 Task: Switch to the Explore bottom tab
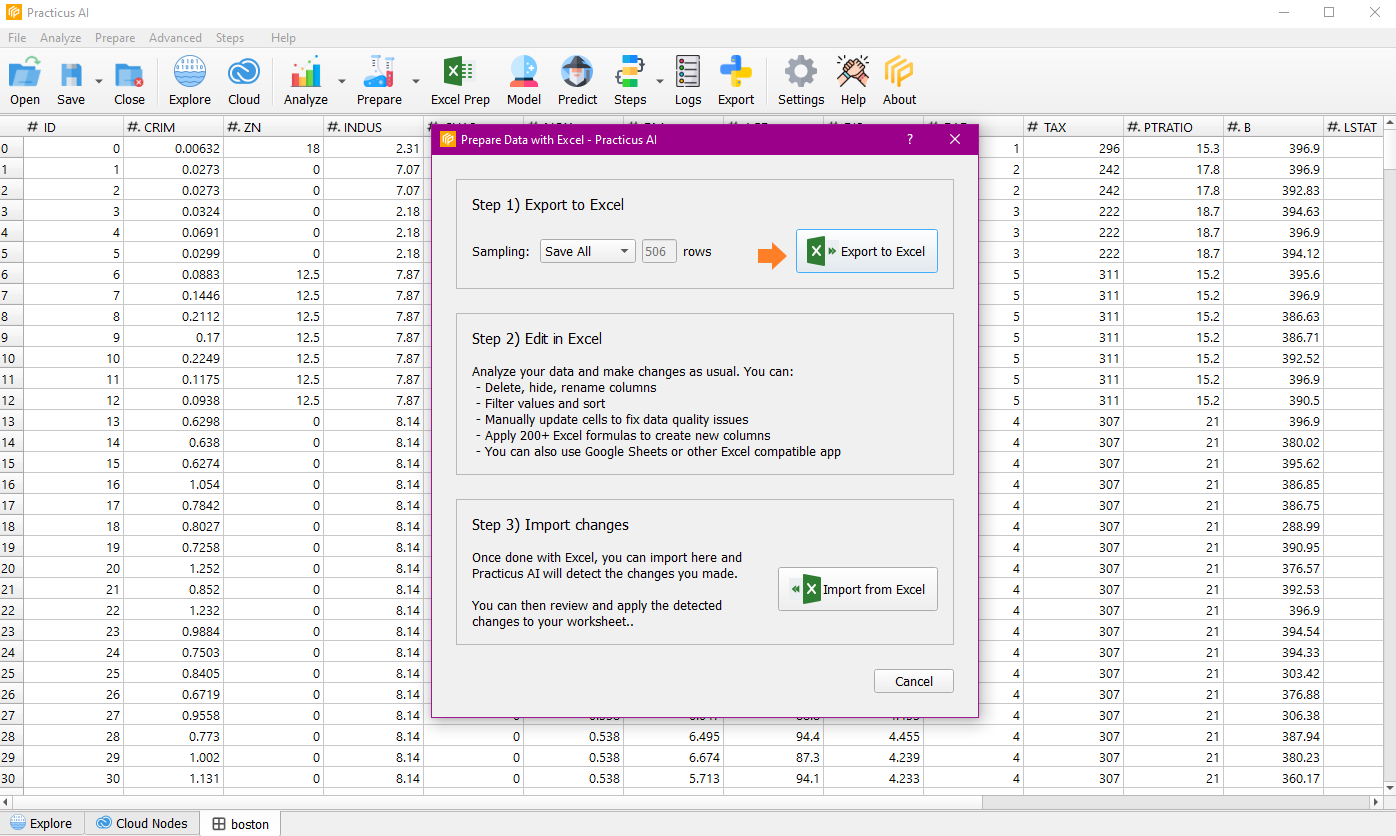click(42, 823)
